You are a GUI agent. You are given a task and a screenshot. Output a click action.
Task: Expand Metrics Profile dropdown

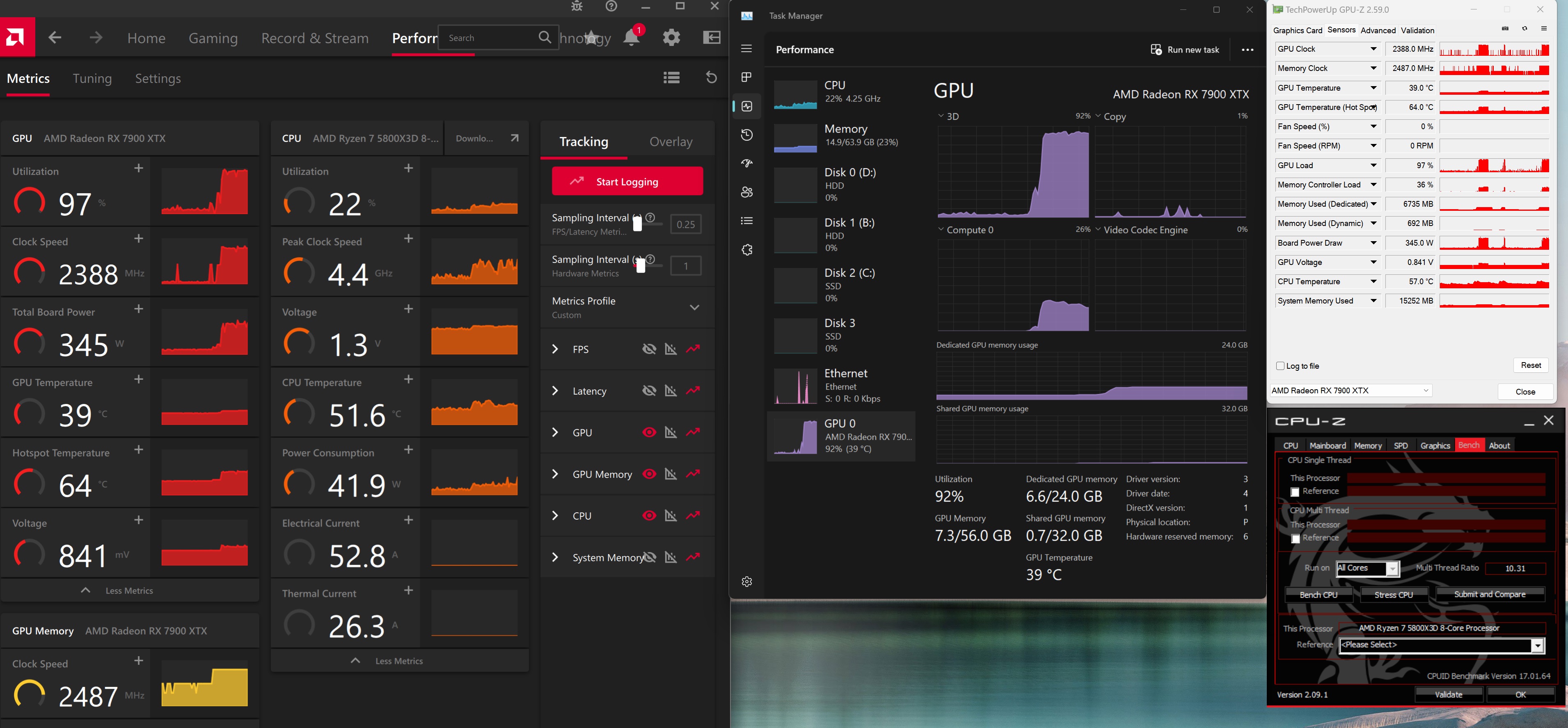694,308
